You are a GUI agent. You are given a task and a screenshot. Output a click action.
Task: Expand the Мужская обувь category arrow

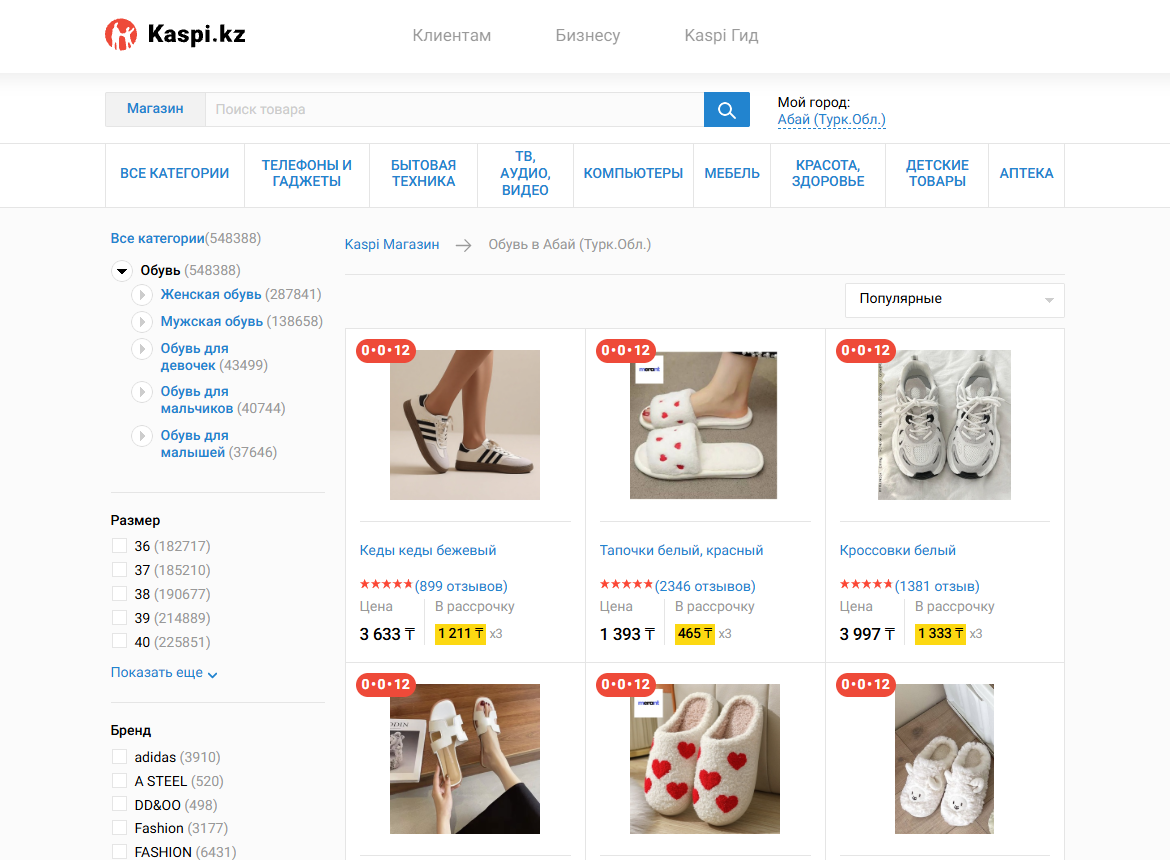click(x=142, y=321)
